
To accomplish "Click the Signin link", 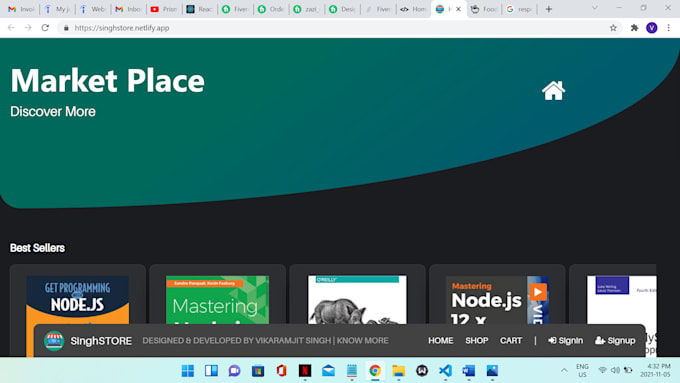I will [x=566, y=341].
